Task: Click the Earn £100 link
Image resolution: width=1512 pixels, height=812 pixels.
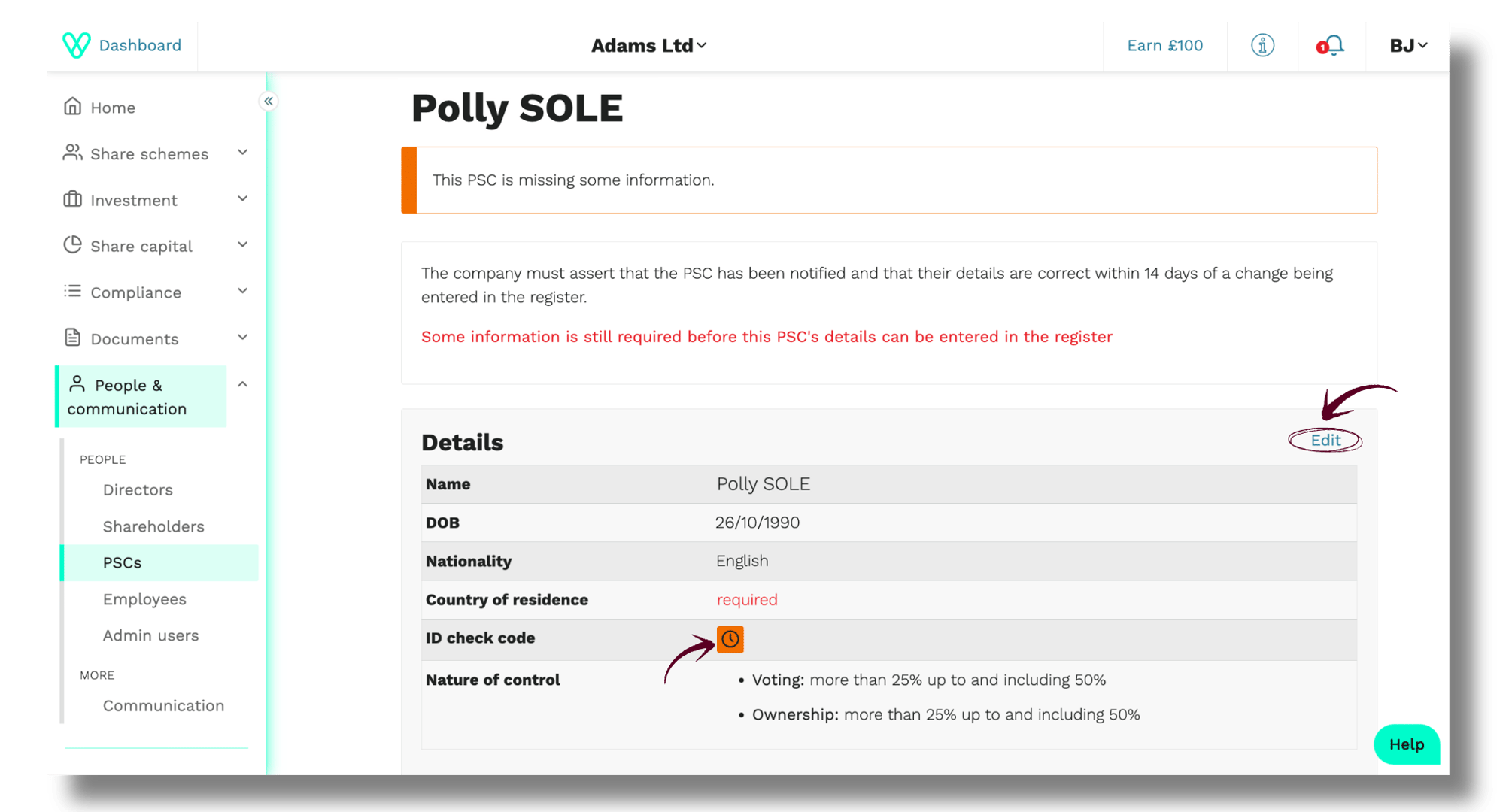Action: [1164, 46]
